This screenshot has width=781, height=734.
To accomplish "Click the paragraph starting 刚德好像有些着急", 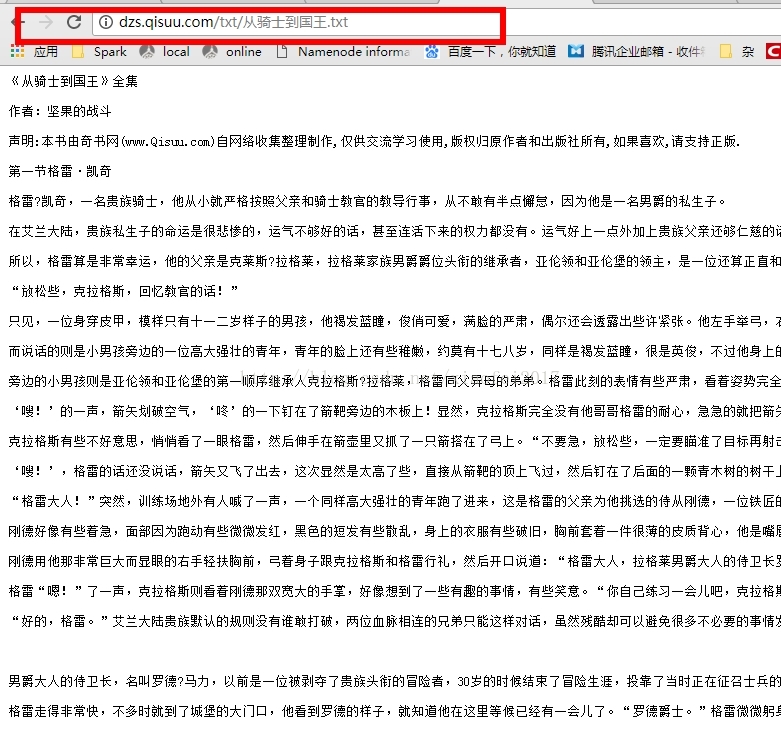I will point(394,531).
